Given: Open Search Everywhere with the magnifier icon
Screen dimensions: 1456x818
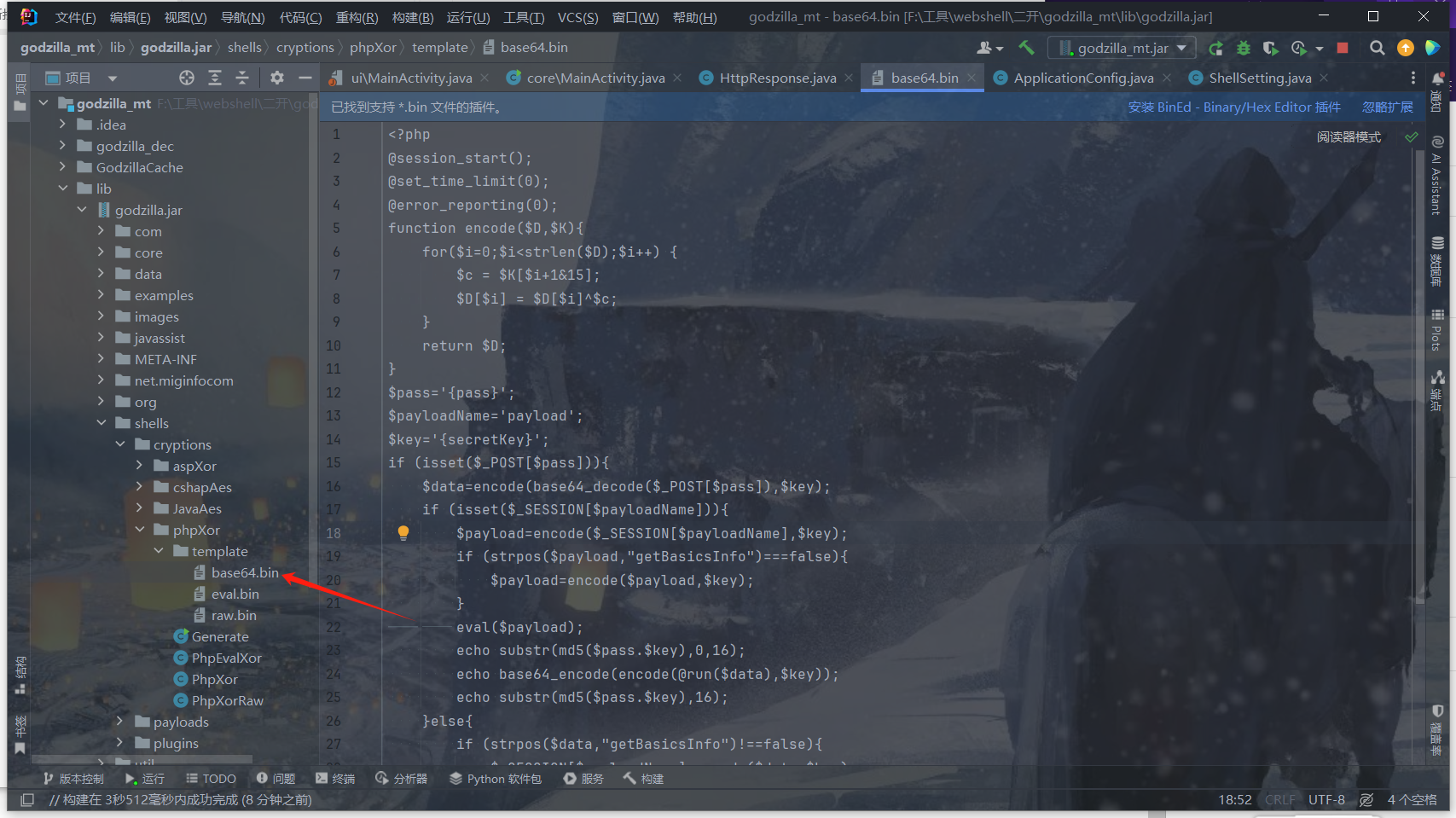Looking at the screenshot, I should click(1377, 48).
